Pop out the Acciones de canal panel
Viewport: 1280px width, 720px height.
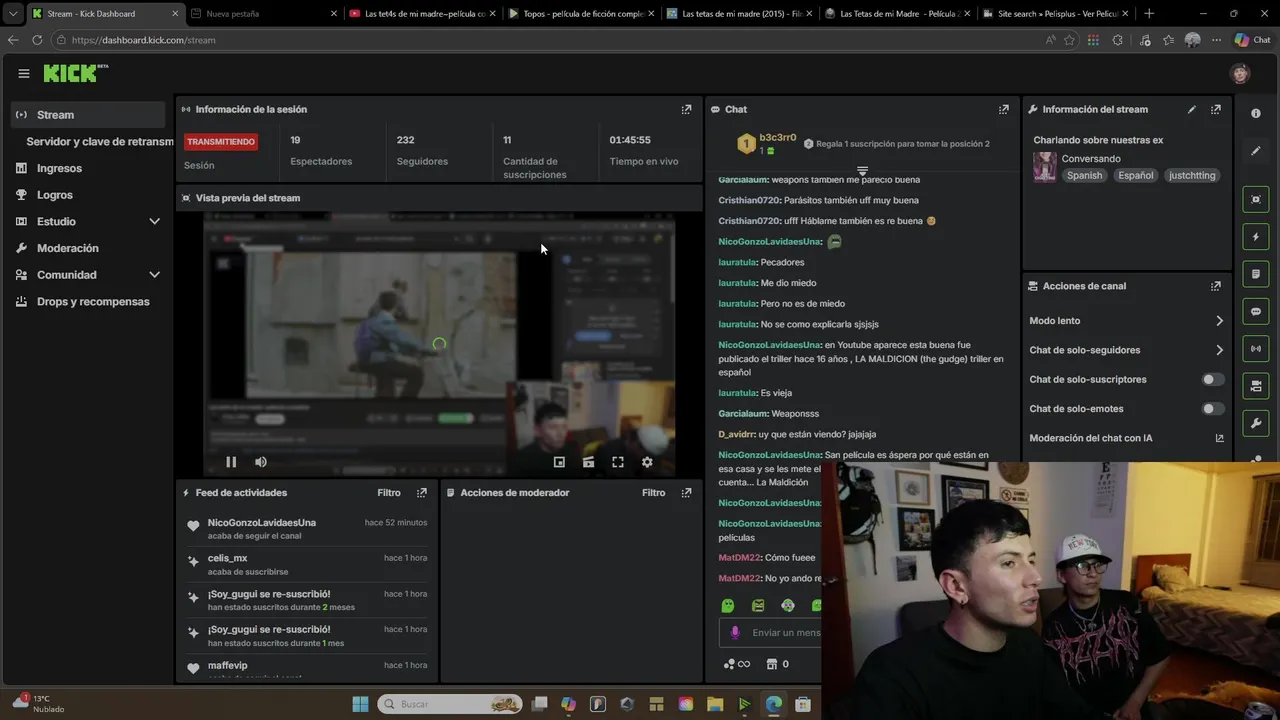1215,285
